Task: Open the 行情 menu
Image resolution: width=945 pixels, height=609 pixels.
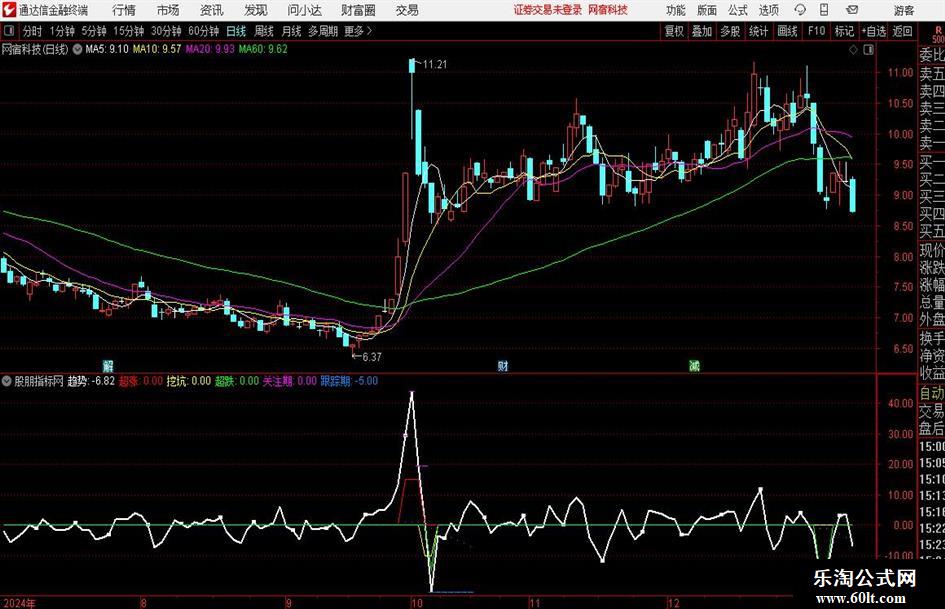Action: click(124, 10)
